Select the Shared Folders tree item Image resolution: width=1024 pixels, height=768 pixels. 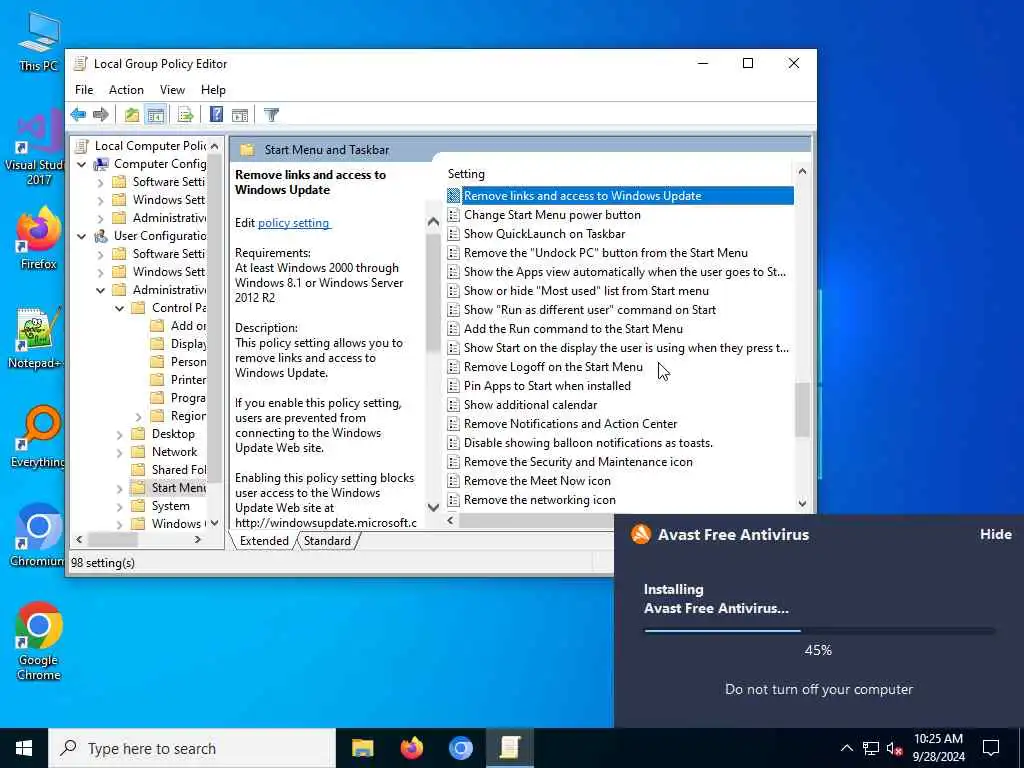pos(178,470)
